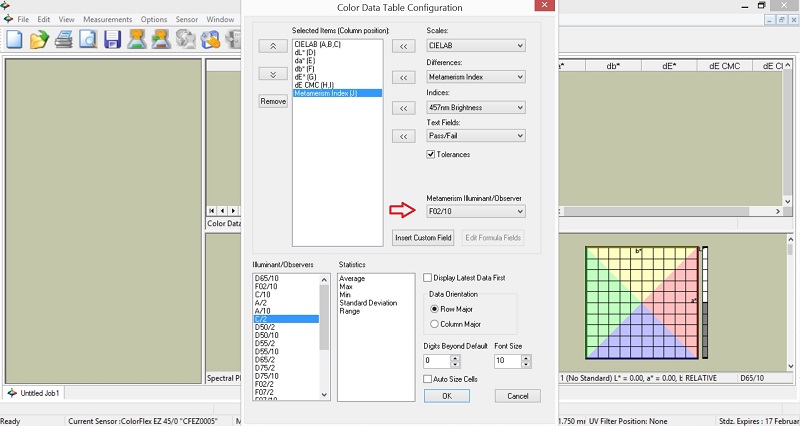
Task: Open the Options menu
Action: click(x=154, y=19)
